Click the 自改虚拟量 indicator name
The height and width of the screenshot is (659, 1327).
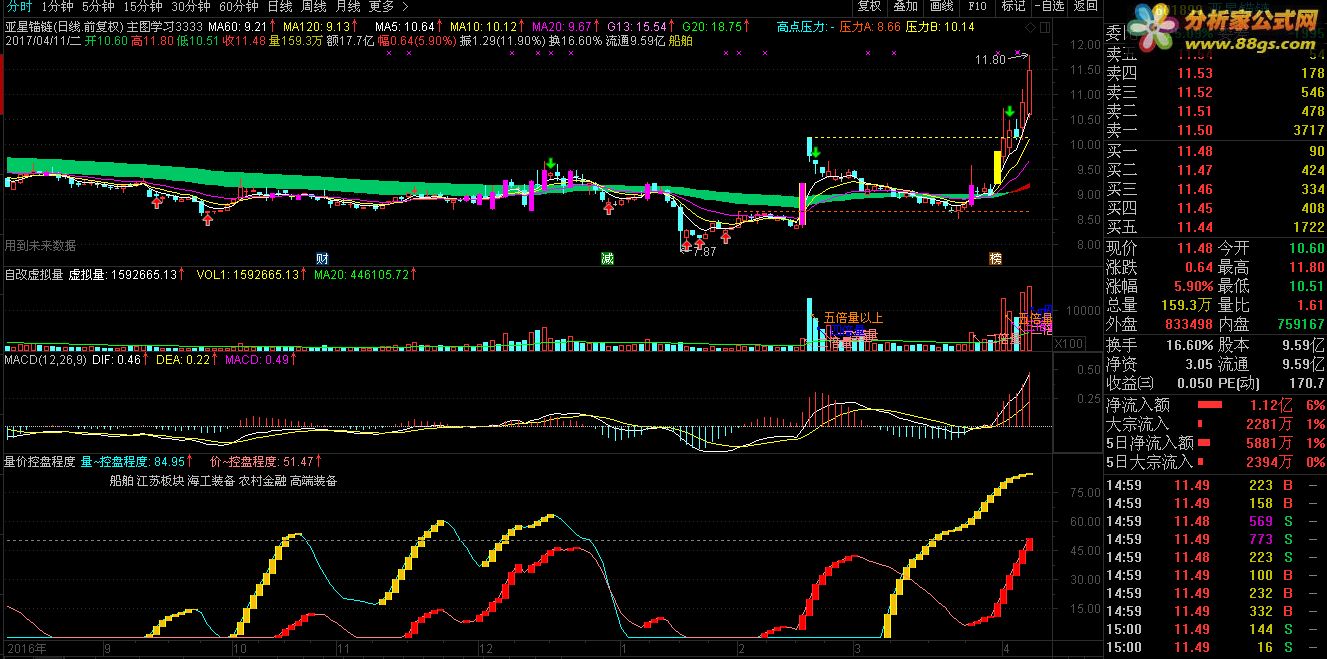click(33, 274)
